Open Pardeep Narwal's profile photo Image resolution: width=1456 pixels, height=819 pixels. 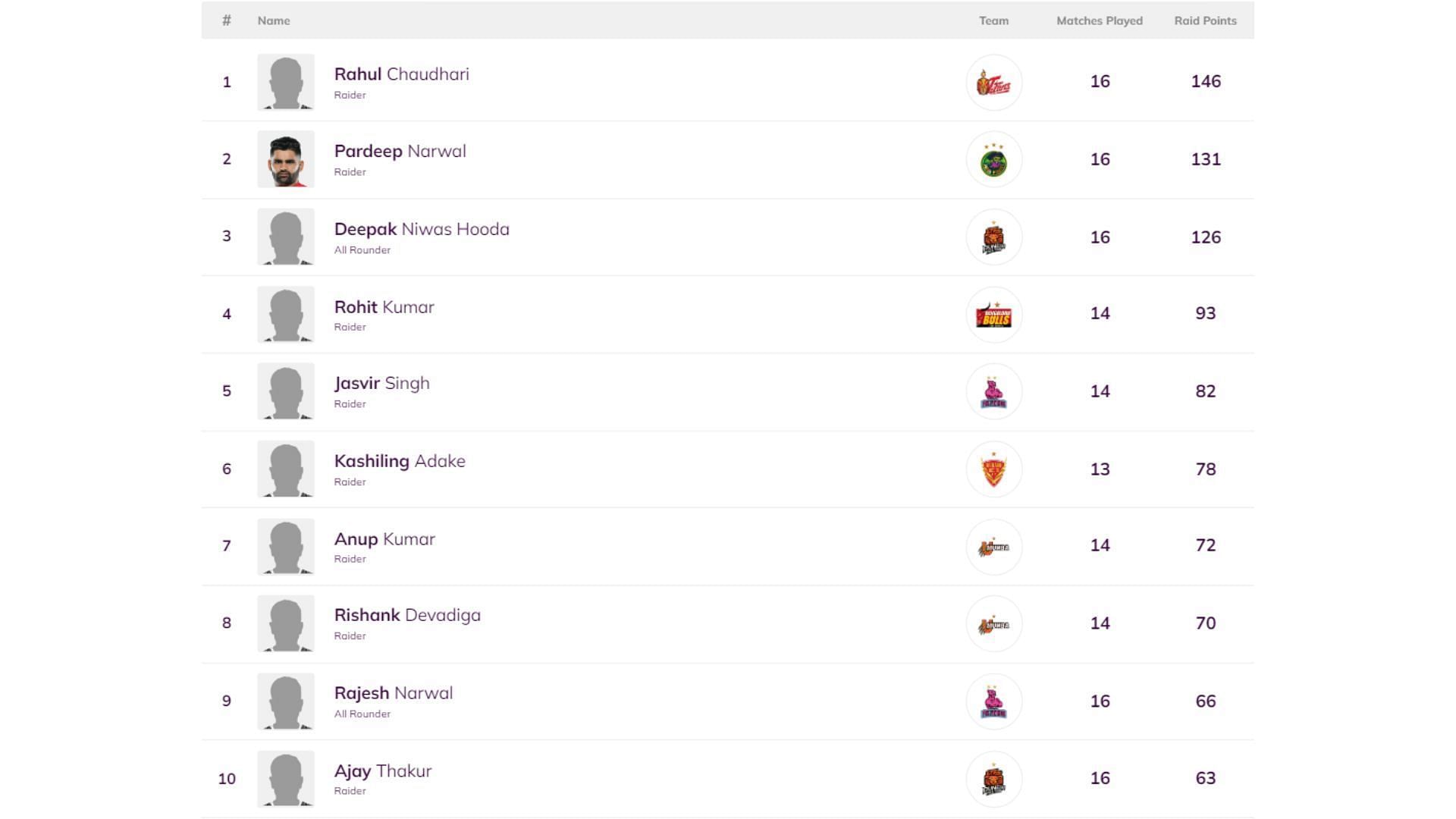(x=286, y=159)
